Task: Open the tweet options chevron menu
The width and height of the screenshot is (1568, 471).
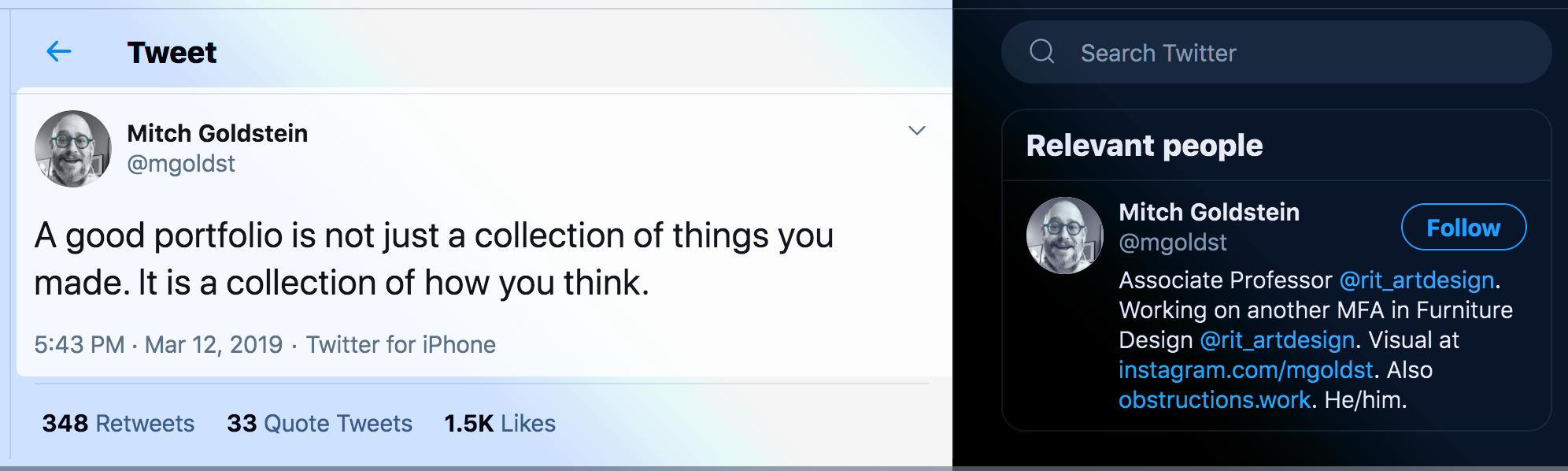Action: tap(916, 131)
